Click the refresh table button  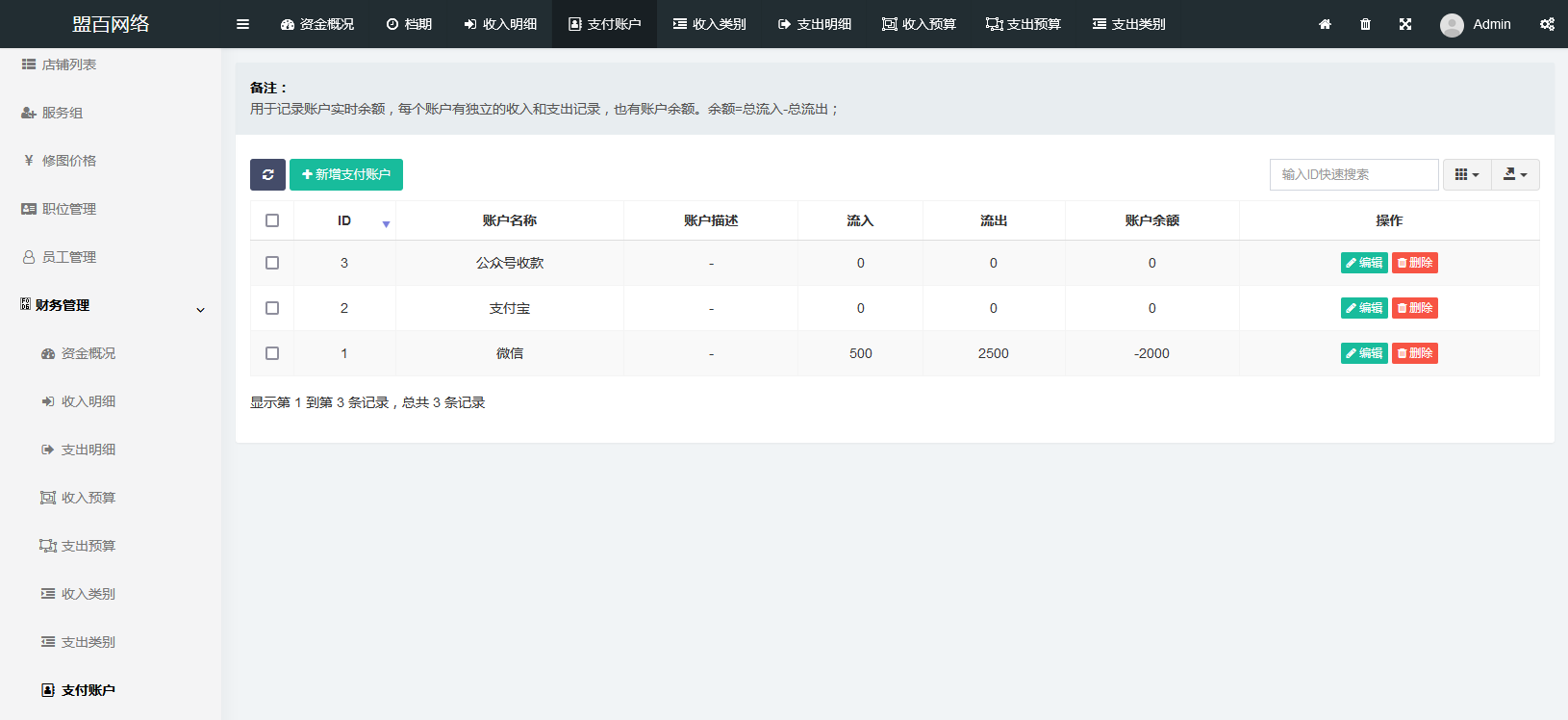coord(267,174)
